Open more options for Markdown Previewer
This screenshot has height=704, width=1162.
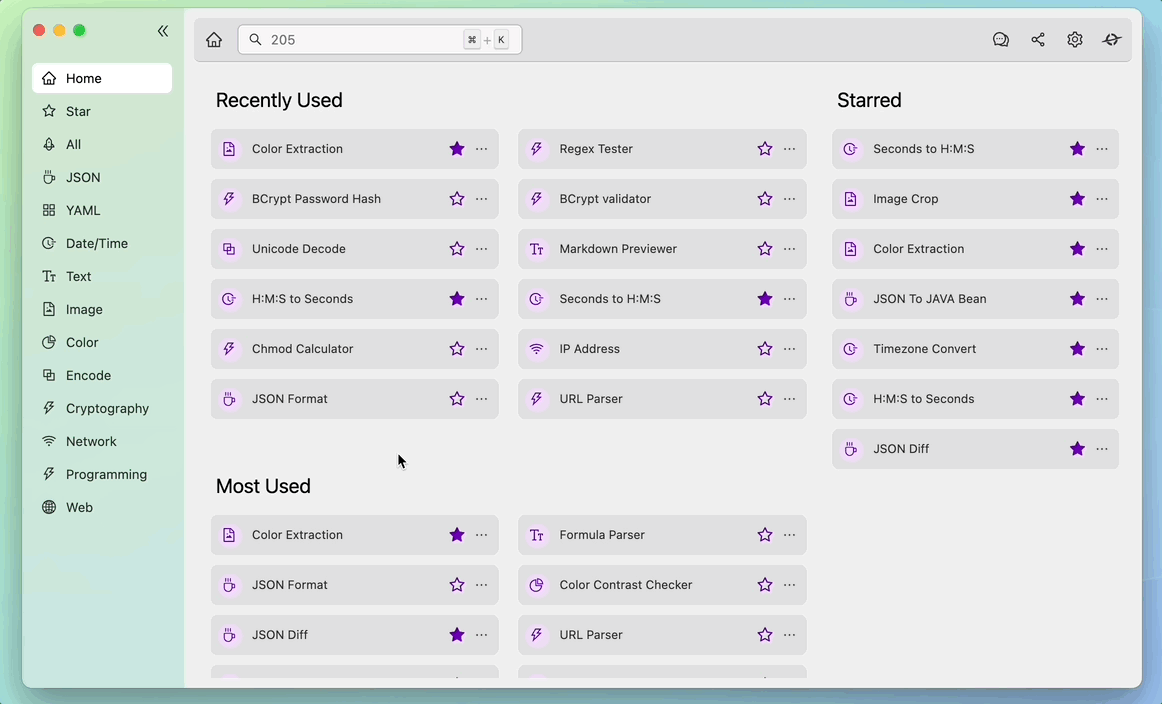pyautogui.click(x=790, y=249)
